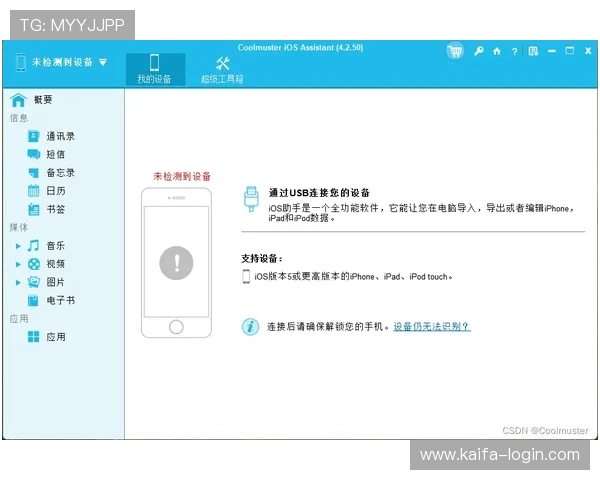Viewport: 600px width, 480px height.
Task: Click the key registration icon
Action: [x=478, y=51]
